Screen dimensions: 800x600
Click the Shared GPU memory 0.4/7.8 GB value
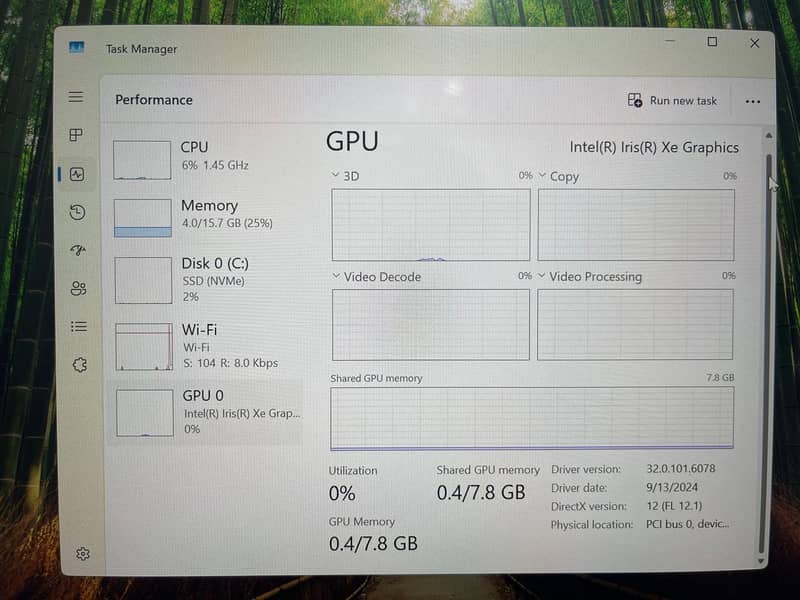481,492
